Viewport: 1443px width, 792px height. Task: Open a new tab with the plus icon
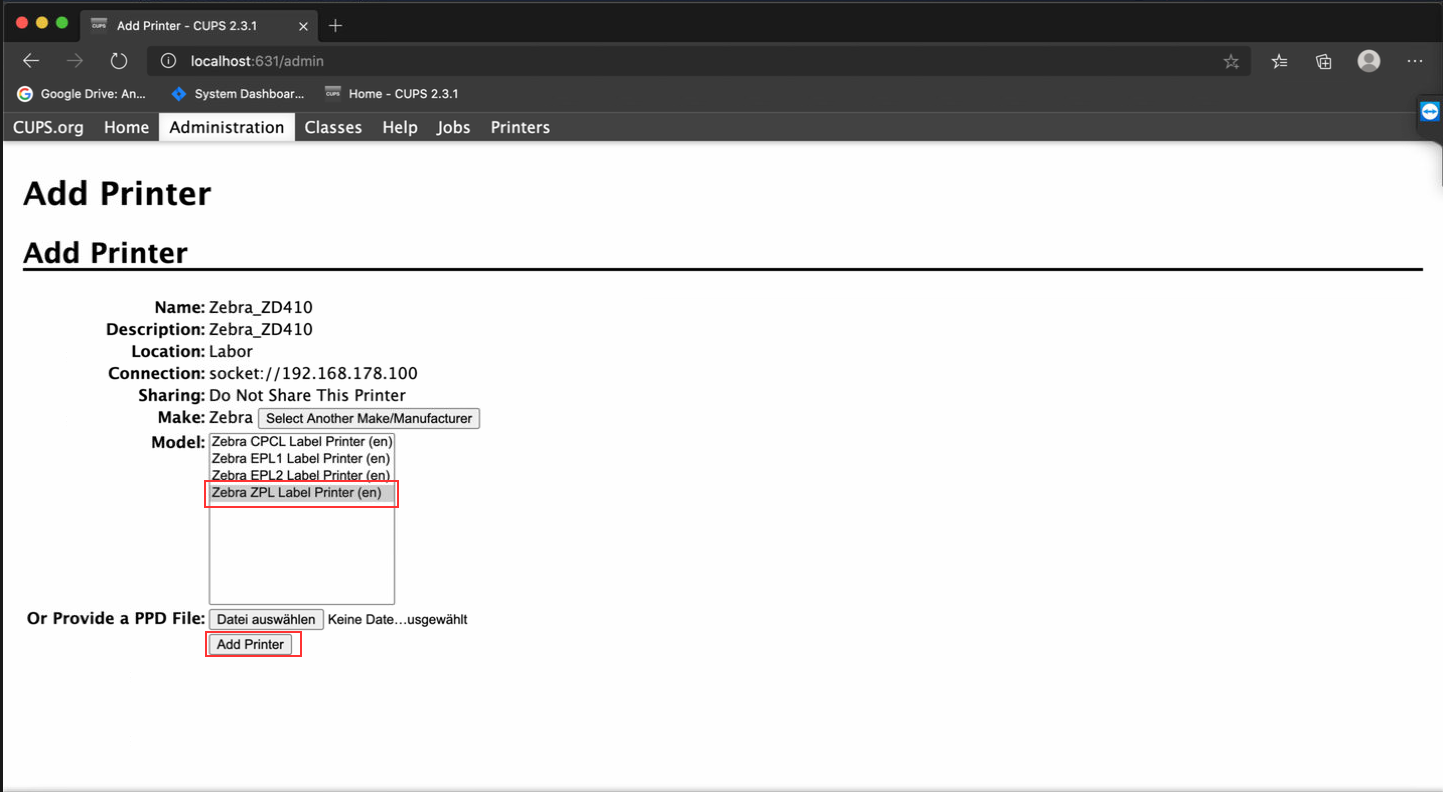coord(335,25)
